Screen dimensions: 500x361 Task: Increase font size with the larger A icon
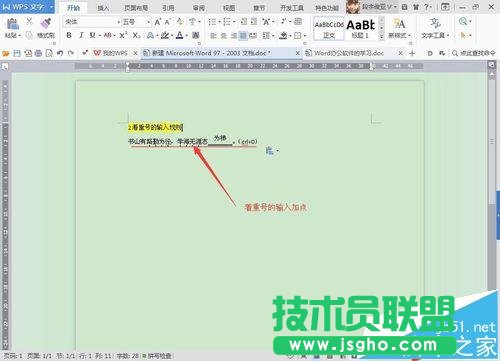(x=157, y=22)
